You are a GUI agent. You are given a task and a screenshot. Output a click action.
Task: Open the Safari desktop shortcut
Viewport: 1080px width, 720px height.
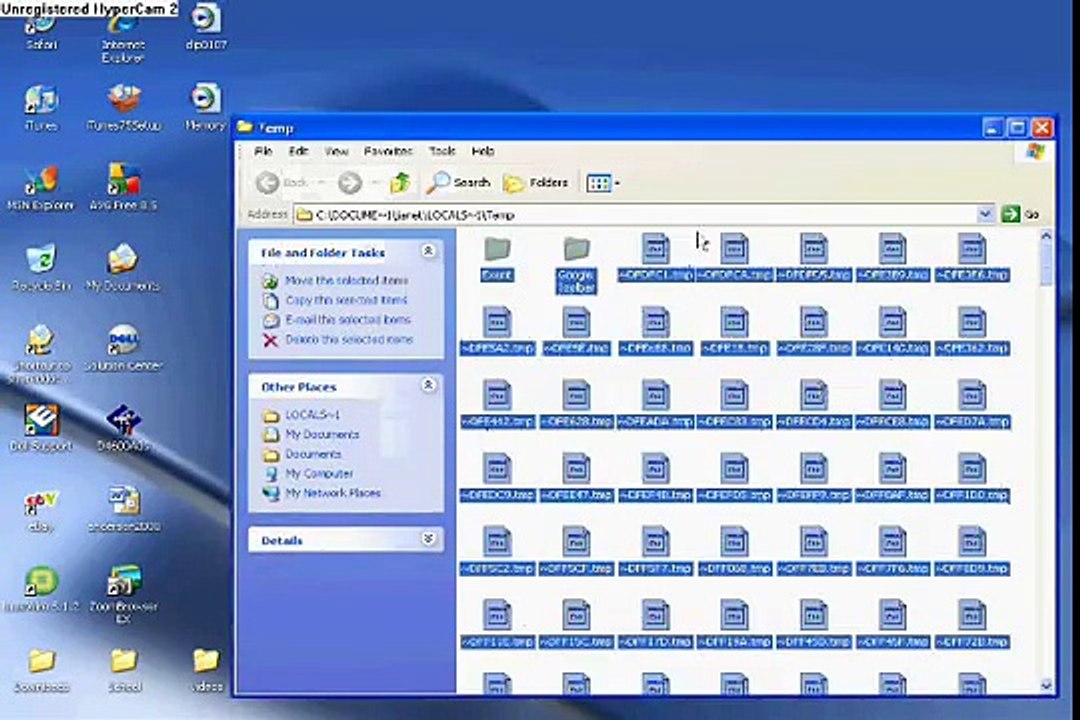pos(41,32)
